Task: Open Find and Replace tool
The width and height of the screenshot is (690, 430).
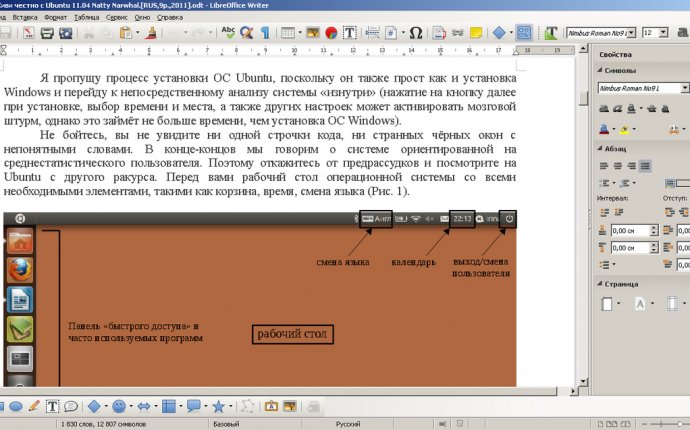Action: click(x=246, y=33)
